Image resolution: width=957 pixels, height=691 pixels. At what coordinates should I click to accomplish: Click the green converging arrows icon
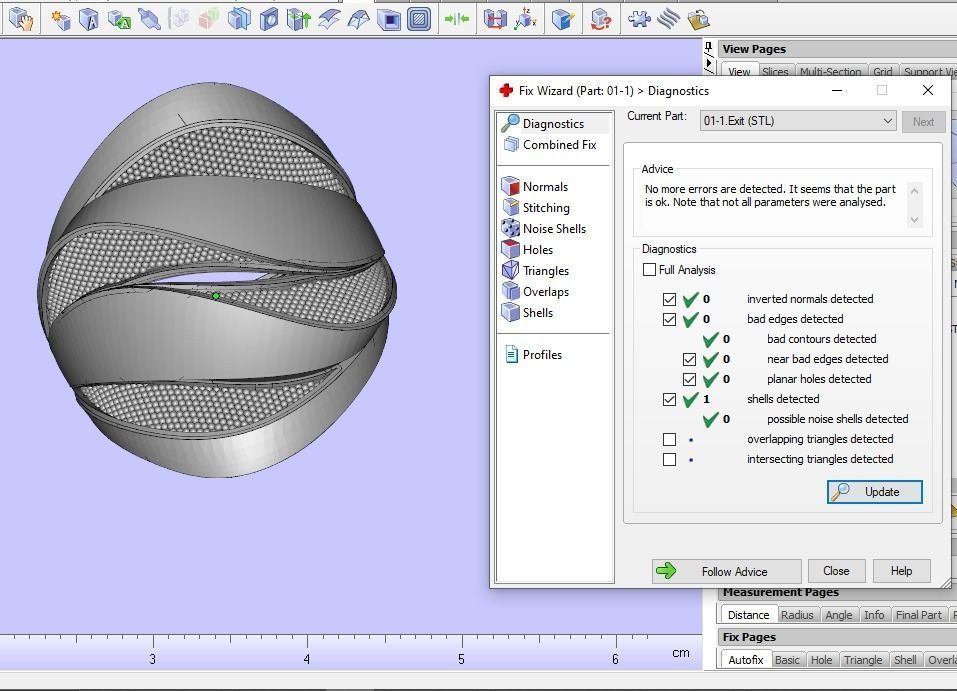pos(457,20)
